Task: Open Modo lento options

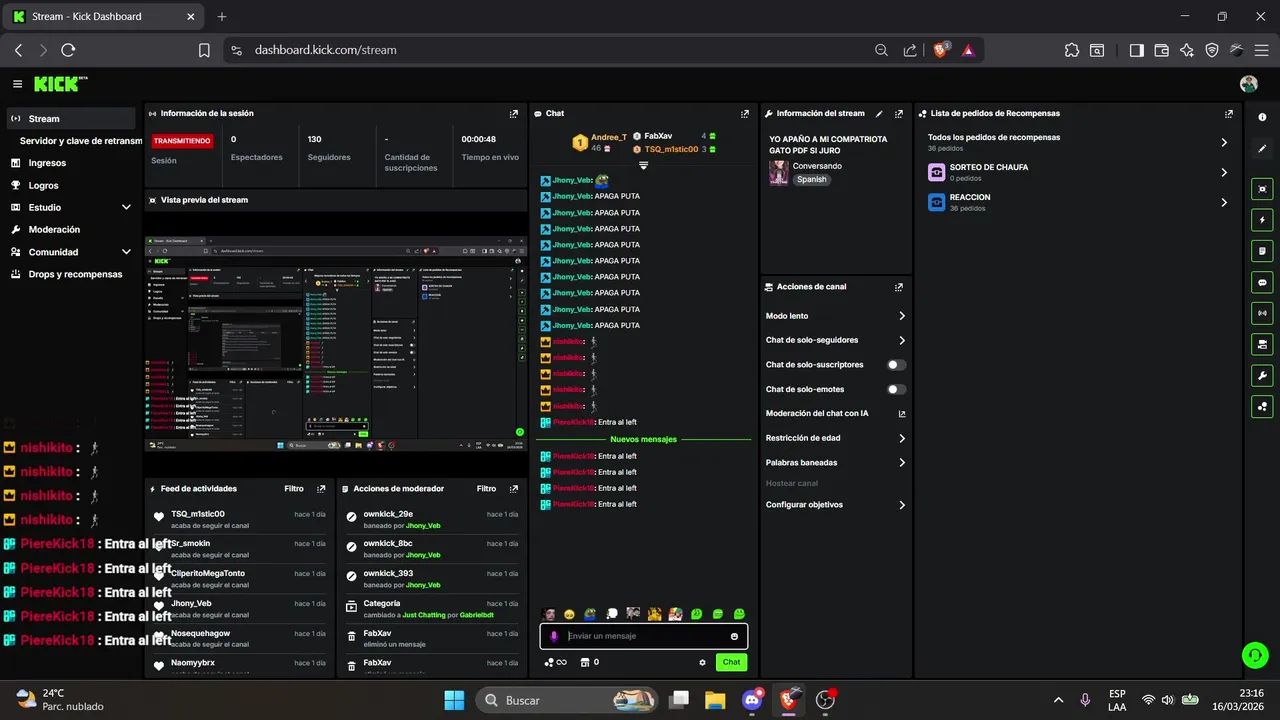Action: click(836, 316)
